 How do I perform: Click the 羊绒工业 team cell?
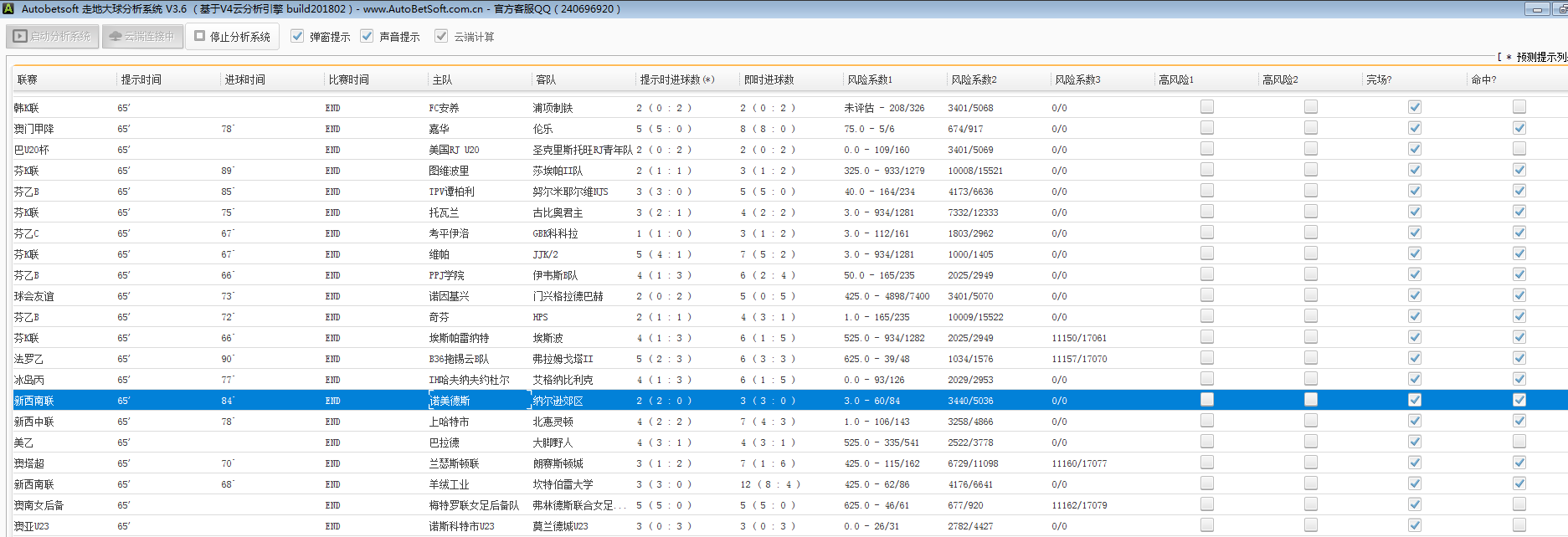click(x=450, y=484)
